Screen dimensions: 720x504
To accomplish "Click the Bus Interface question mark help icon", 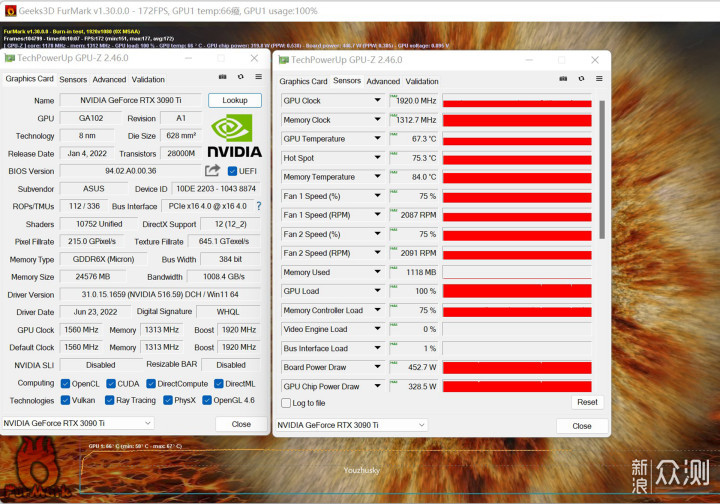I will point(259,206).
